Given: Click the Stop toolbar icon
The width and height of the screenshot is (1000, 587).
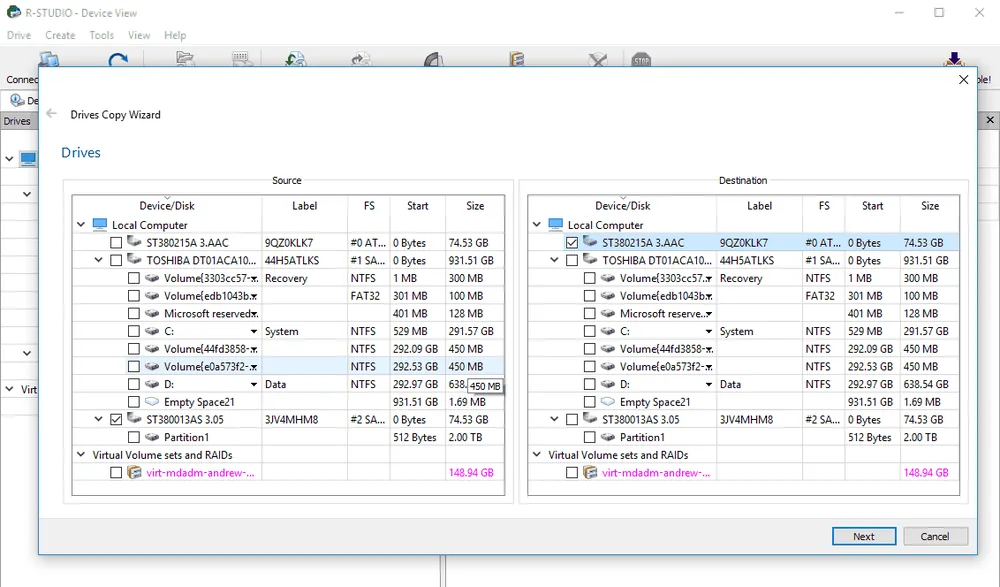Looking at the screenshot, I should [641, 60].
